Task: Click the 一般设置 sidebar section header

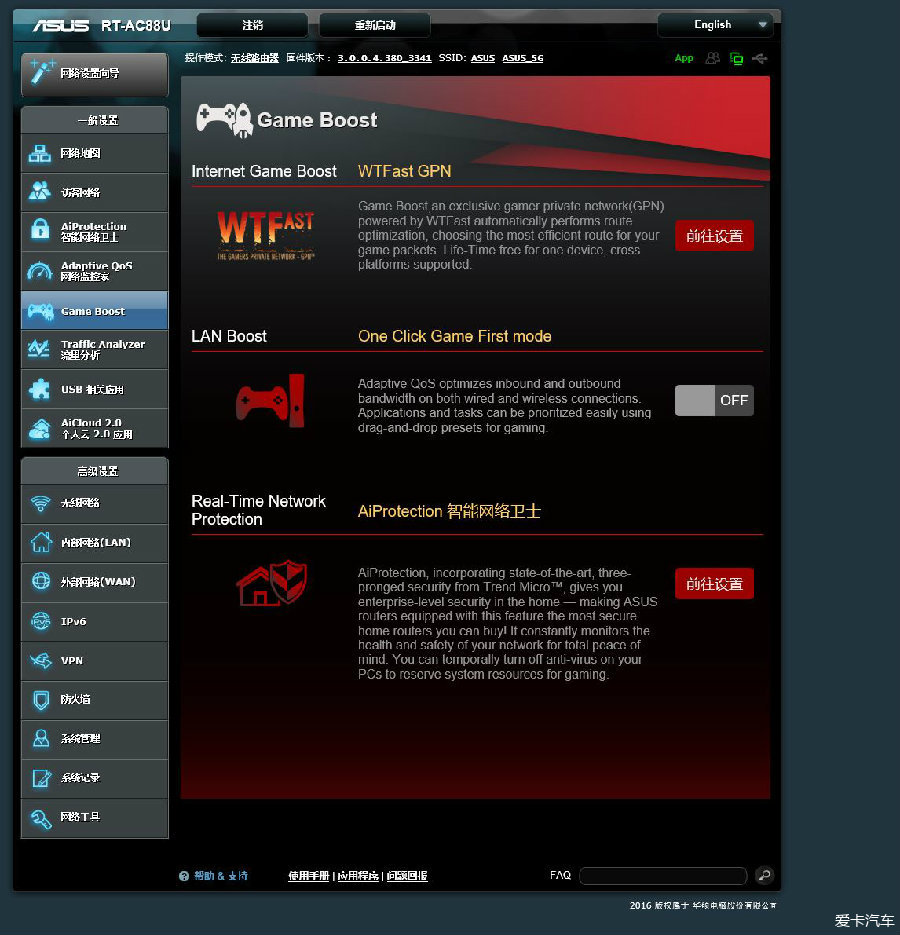Action: (94, 120)
